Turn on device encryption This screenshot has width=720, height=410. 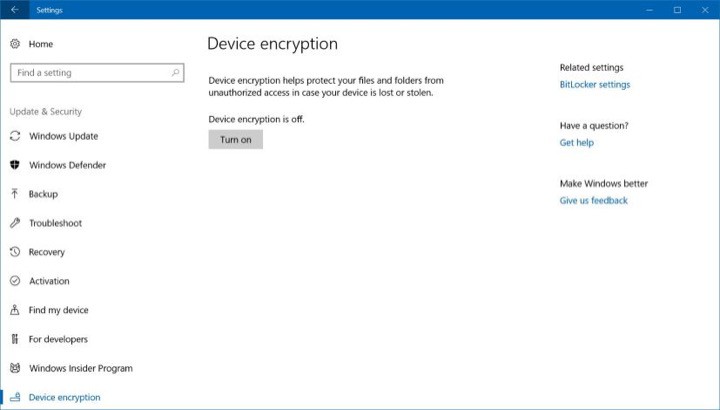236,140
